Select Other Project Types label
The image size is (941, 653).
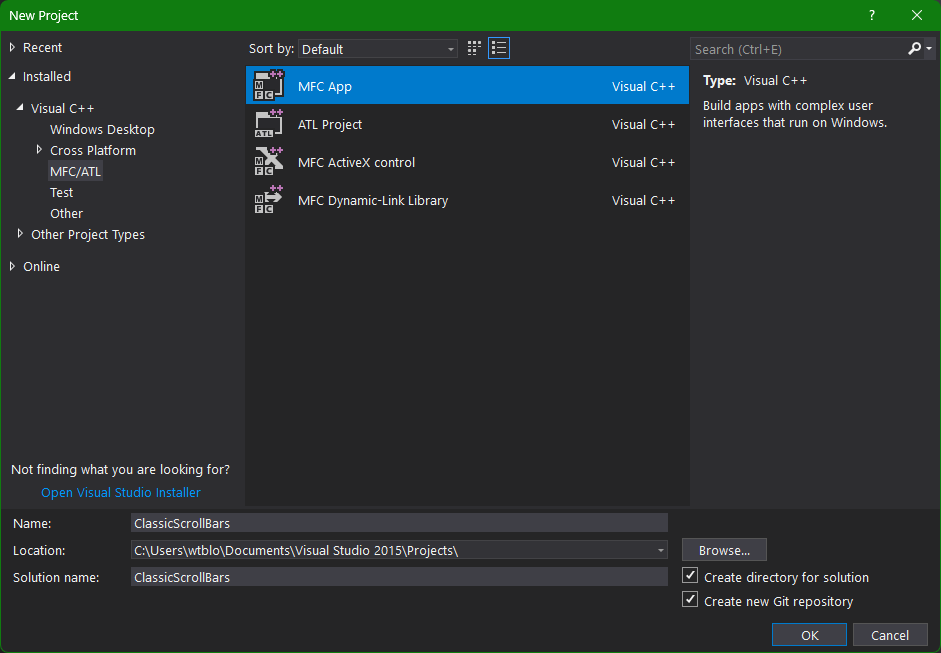click(x=88, y=235)
